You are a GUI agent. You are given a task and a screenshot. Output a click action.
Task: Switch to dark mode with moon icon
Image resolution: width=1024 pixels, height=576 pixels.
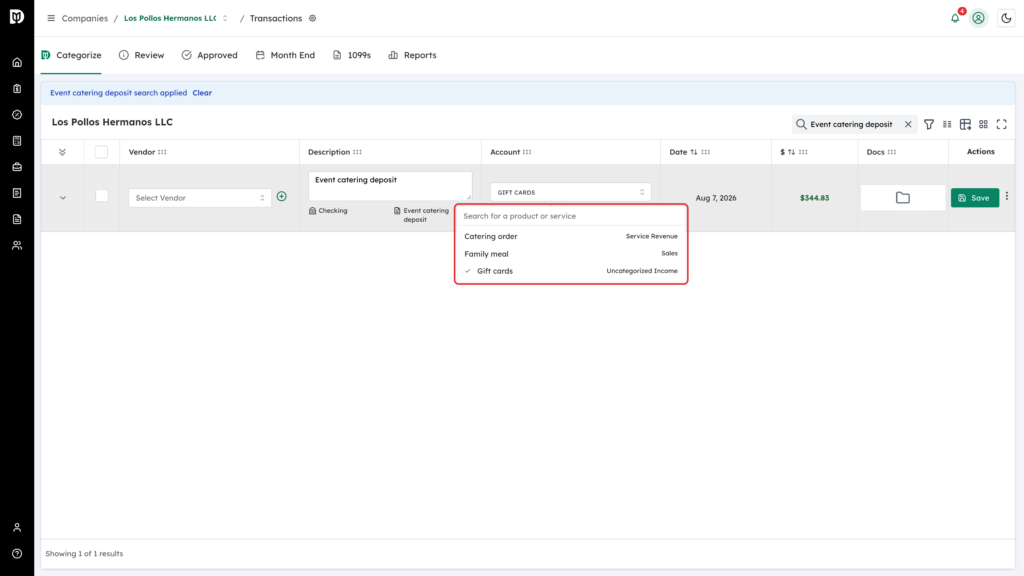click(x=1006, y=18)
